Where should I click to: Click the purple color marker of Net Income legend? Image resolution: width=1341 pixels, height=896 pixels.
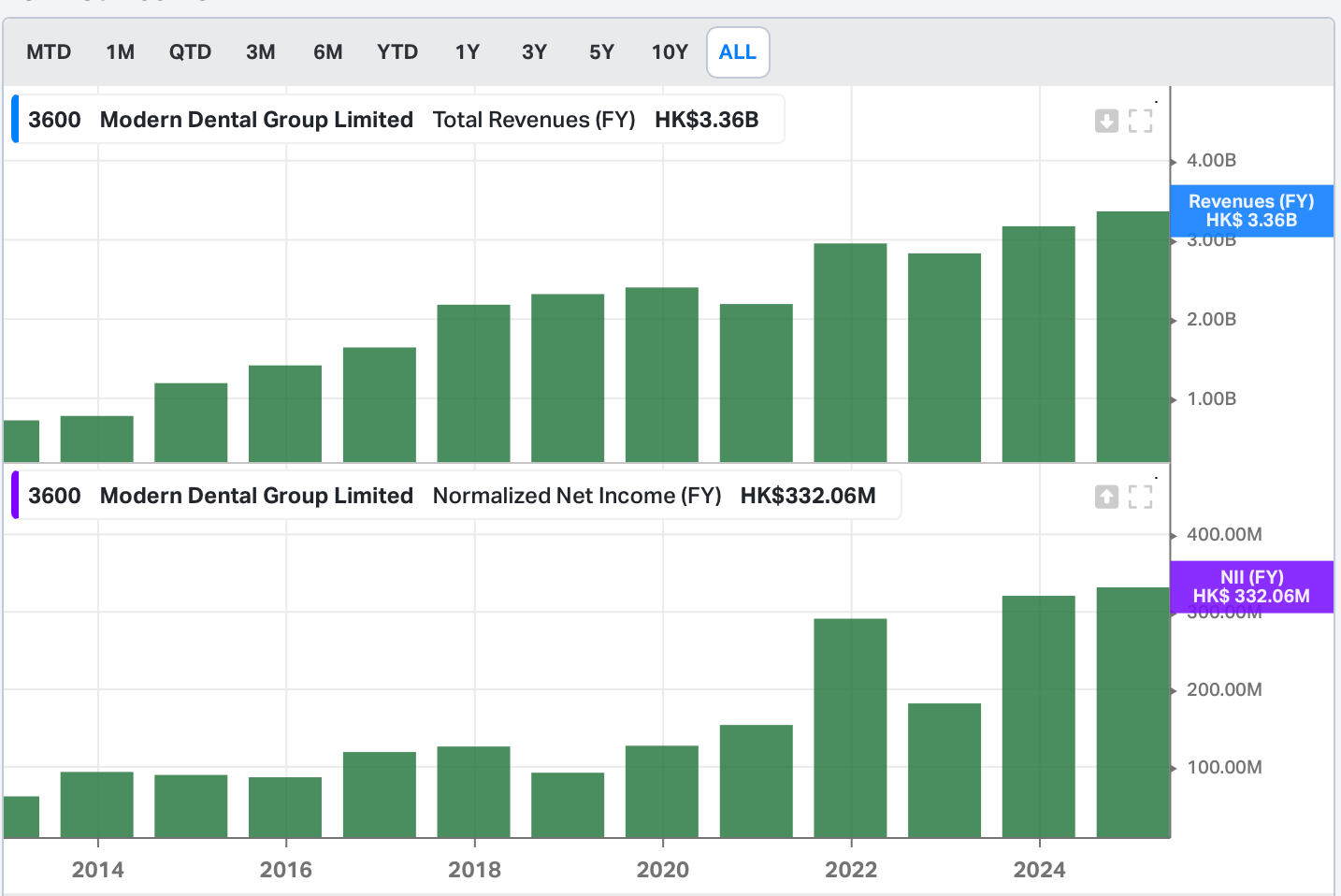coord(15,495)
